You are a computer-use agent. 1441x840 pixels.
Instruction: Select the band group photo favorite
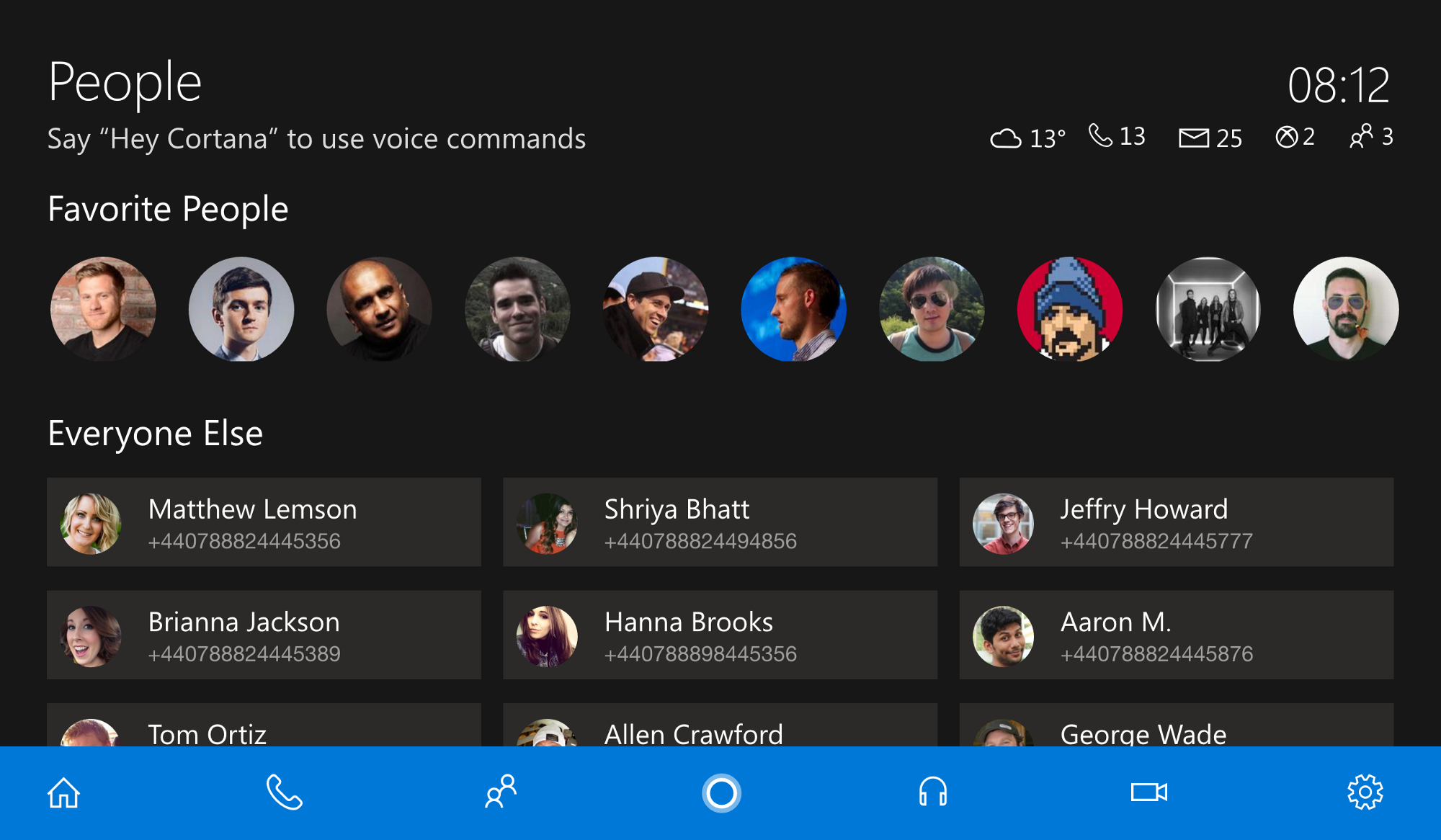(1208, 309)
